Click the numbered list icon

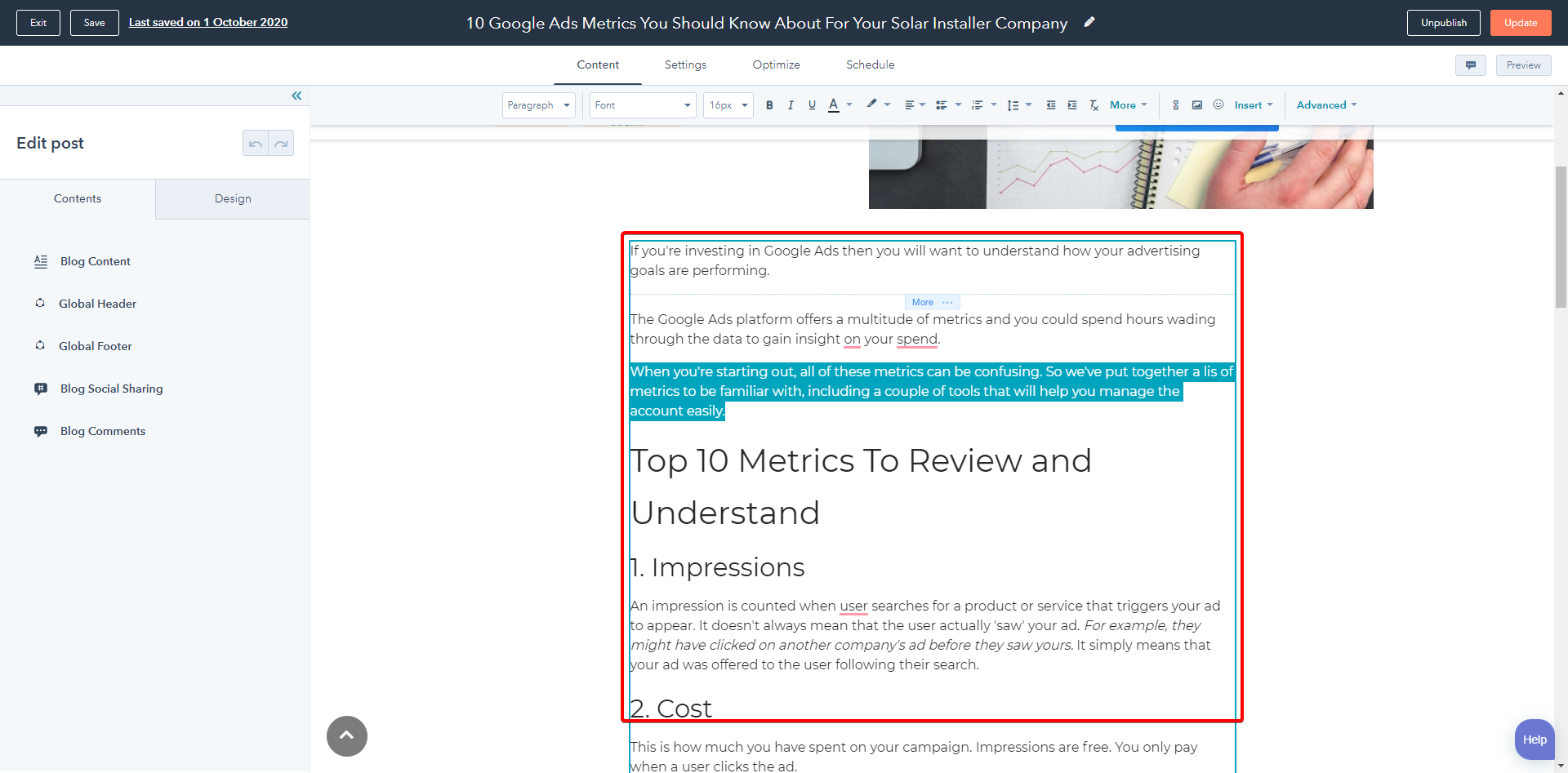(977, 105)
